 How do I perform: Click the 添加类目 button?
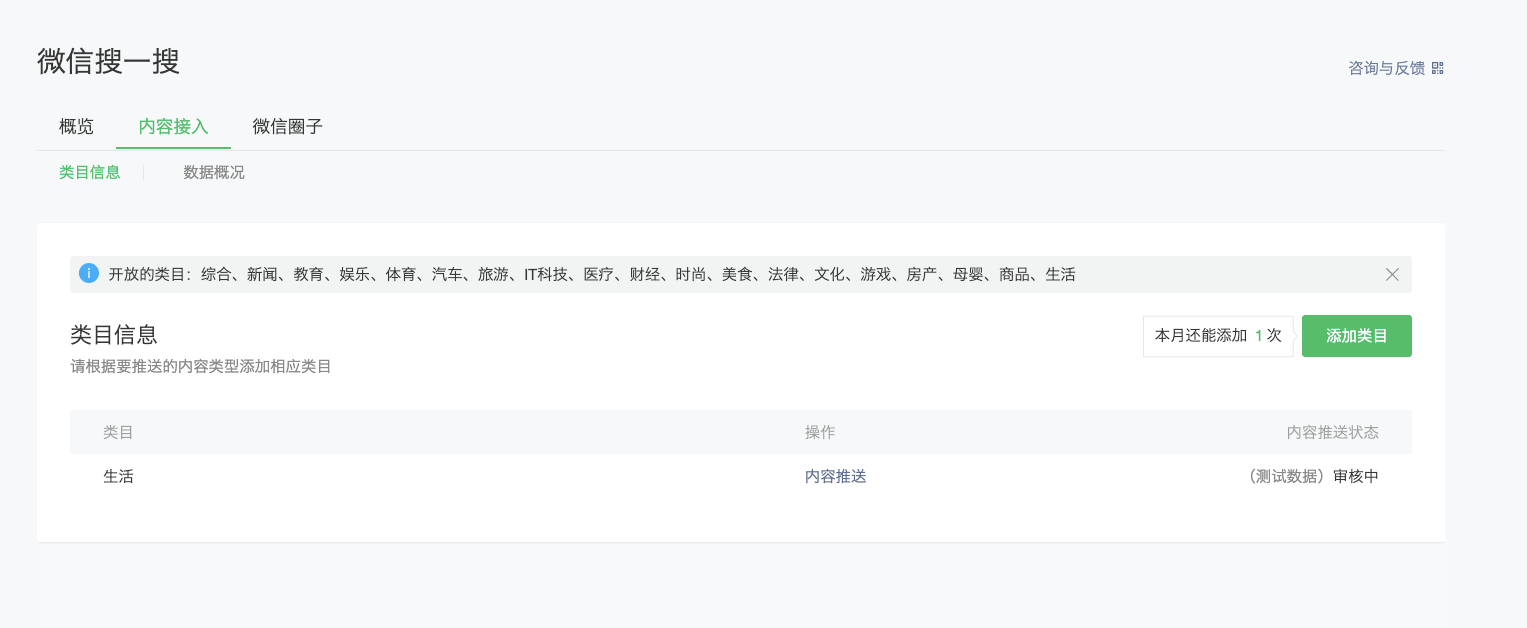(x=1356, y=336)
